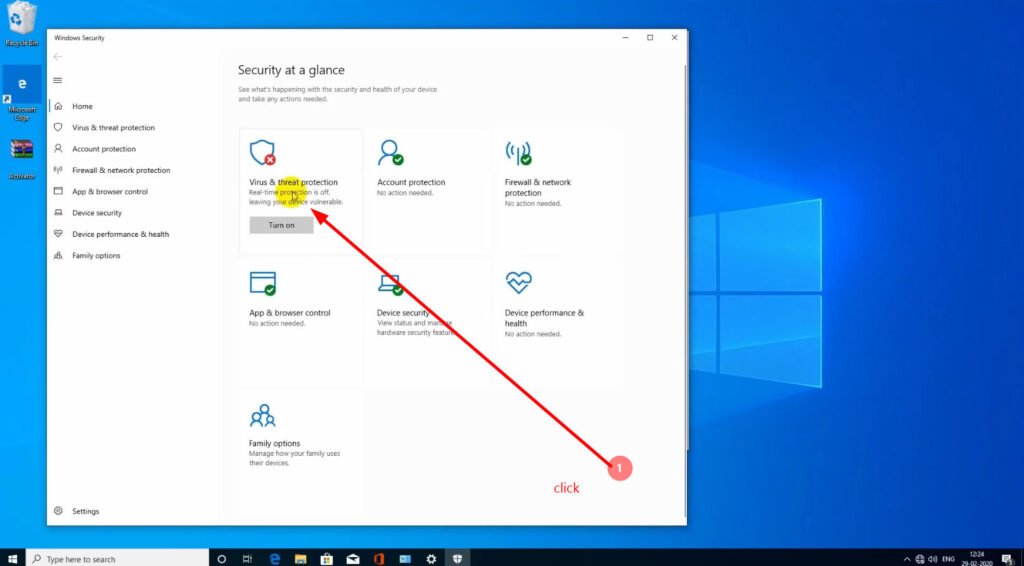
Task: Open the Virus & threat protection shield icon tile
Action: (263, 152)
